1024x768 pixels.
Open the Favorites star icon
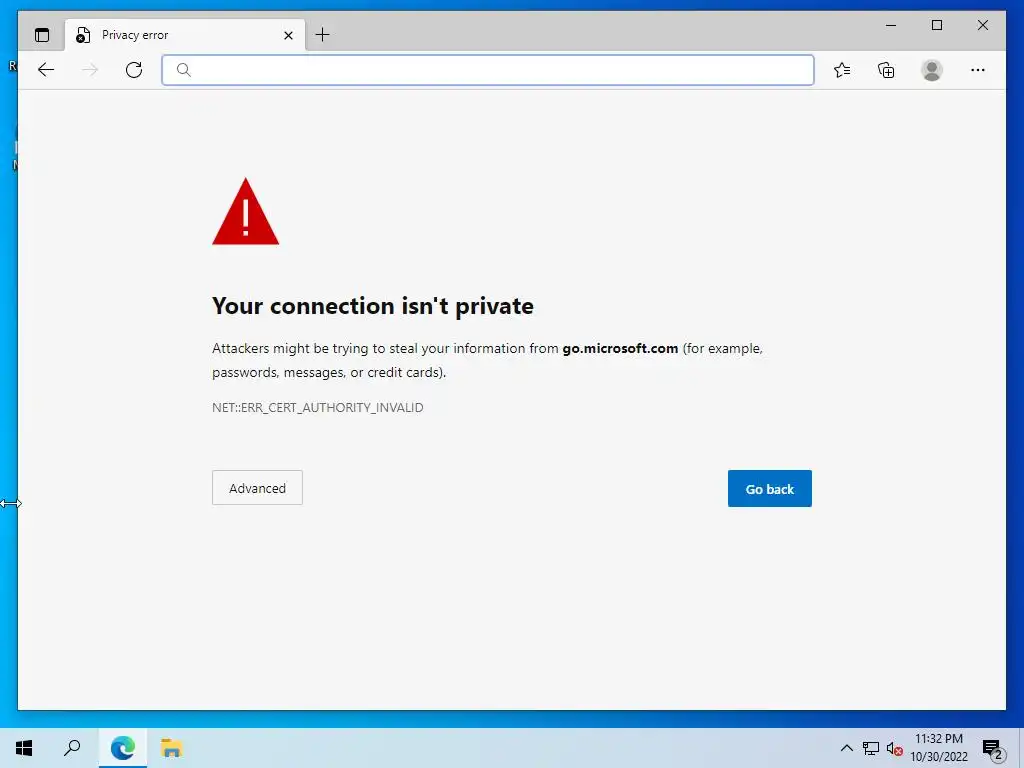(842, 70)
